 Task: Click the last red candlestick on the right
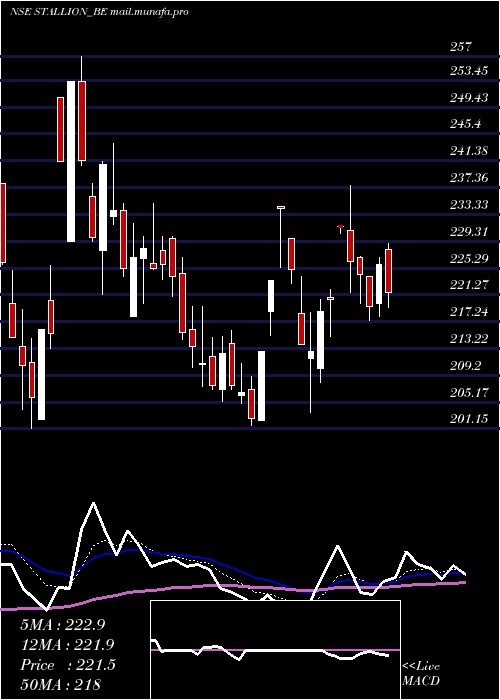pyautogui.click(x=388, y=271)
